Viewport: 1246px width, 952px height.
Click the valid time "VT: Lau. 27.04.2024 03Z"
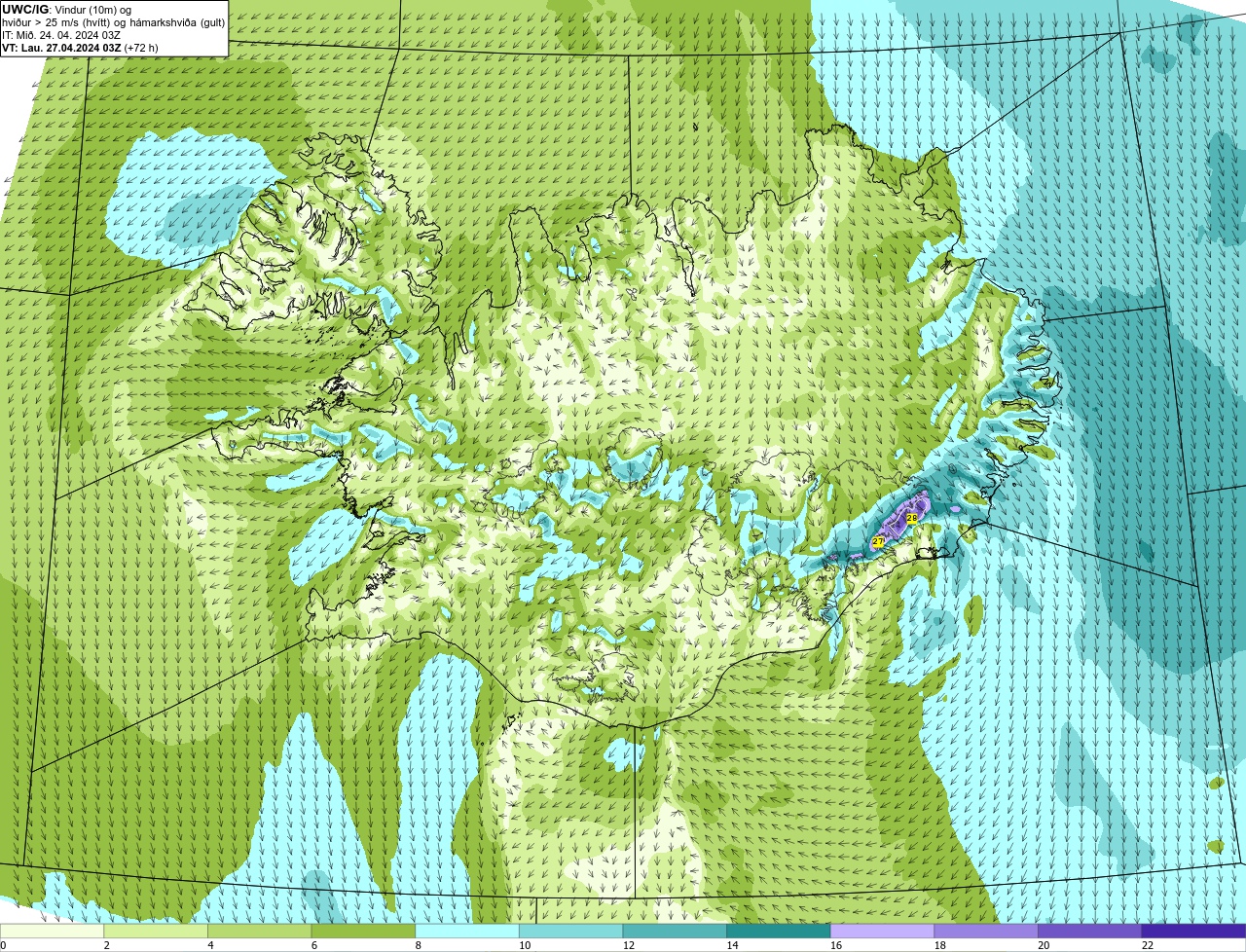[x=62, y=48]
